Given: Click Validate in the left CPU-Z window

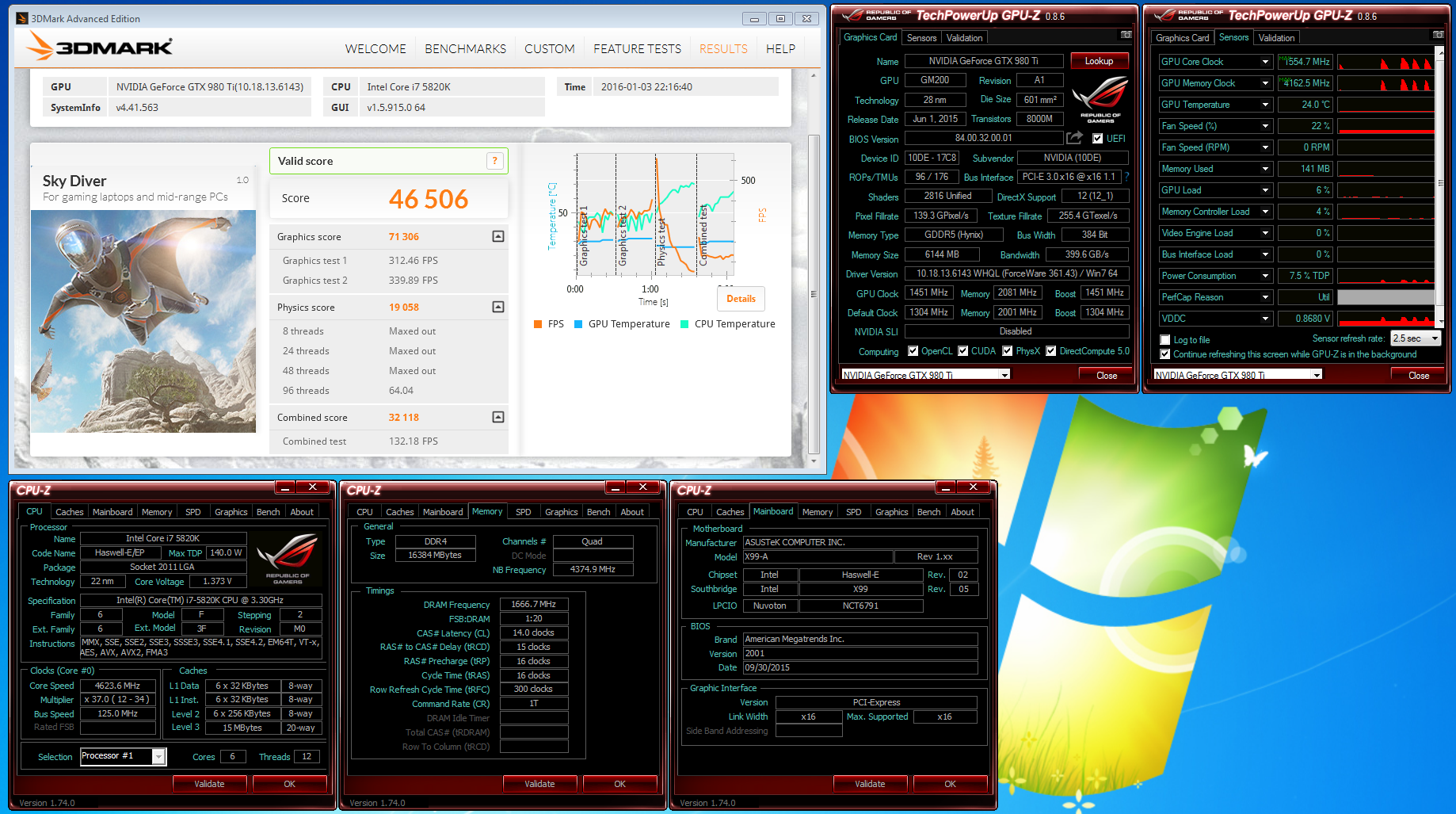Looking at the screenshot, I should coord(209,784).
